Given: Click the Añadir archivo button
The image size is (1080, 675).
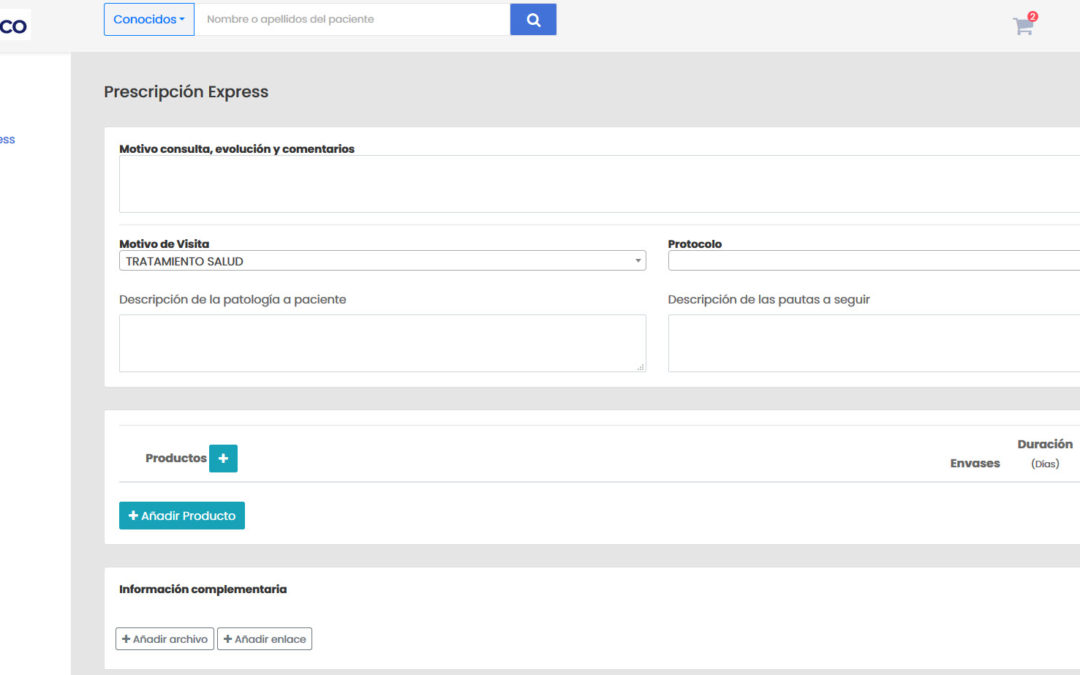Looking at the screenshot, I should (165, 639).
